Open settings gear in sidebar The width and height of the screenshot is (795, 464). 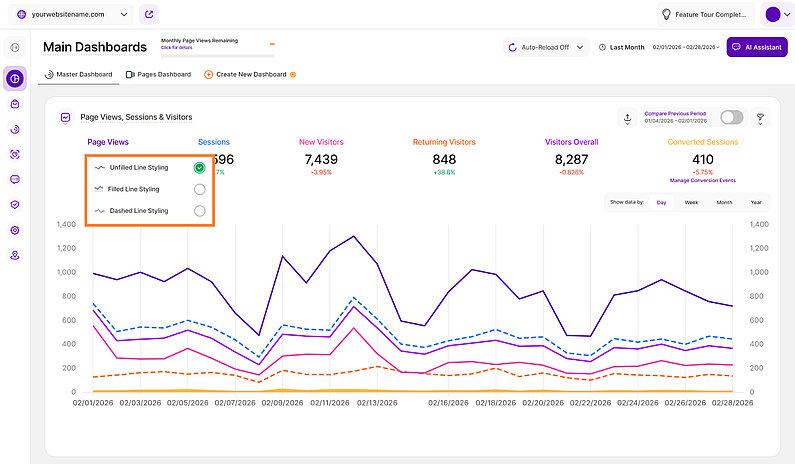point(15,230)
